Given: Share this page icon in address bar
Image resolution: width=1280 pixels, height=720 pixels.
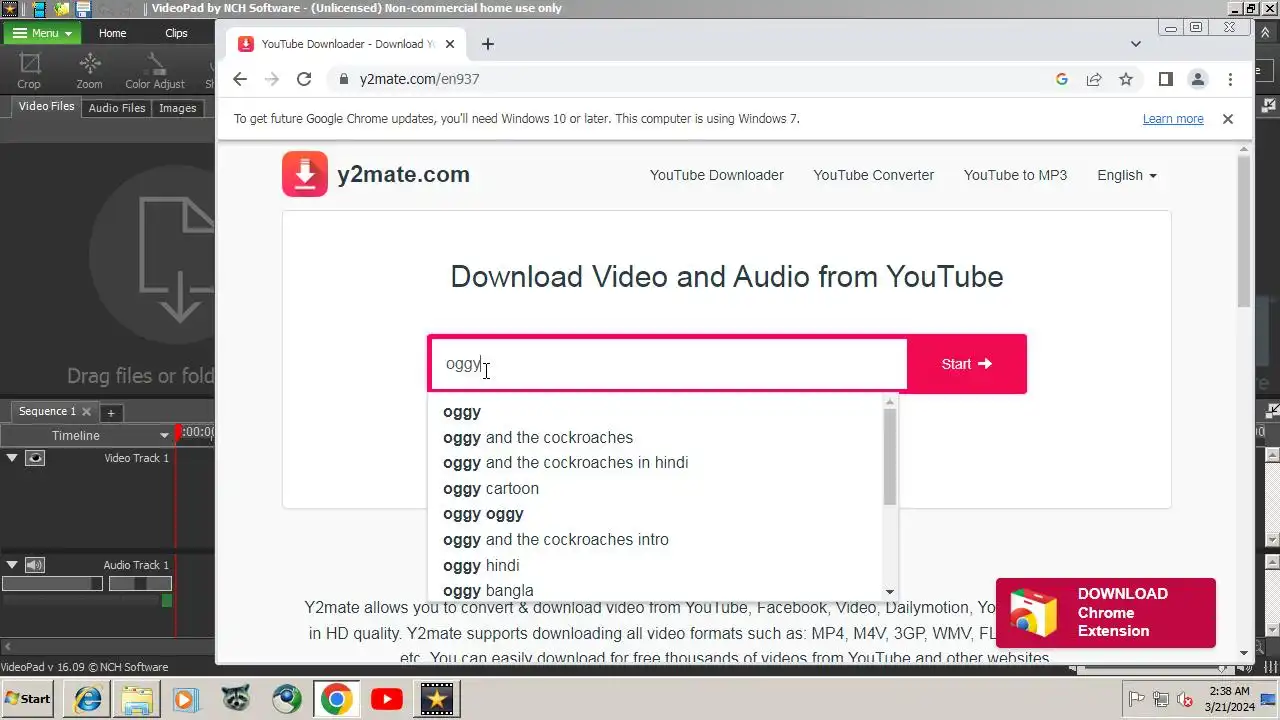Looking at the screenshot, I should [x=1094, y=79].
